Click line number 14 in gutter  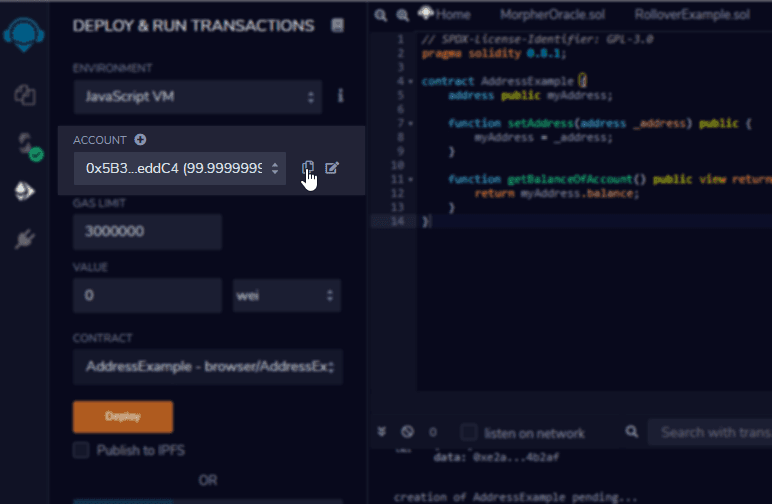coord(397,221)
